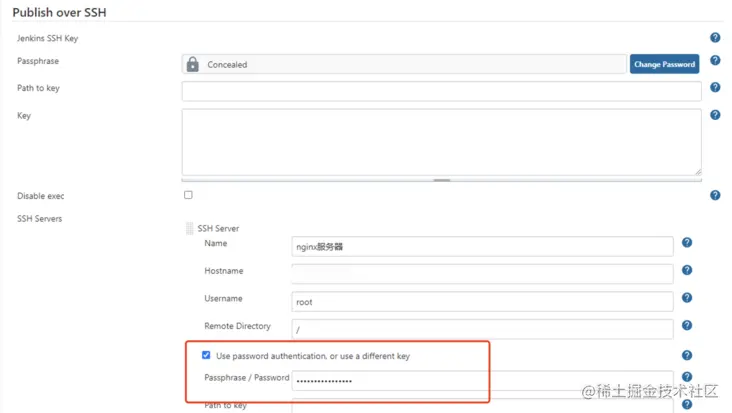Image resolution: width=732 pixels, height=413 pixels.
Task: Grab the SSH Server drag handle
Action: pos(189,228)
